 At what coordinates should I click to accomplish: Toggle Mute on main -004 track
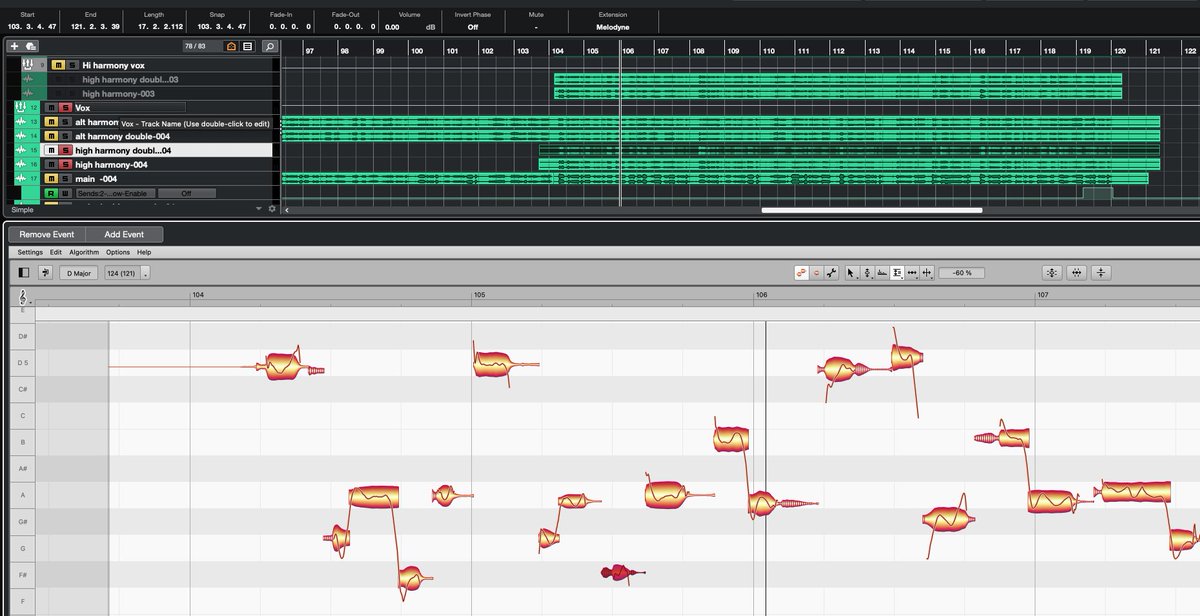52,178
